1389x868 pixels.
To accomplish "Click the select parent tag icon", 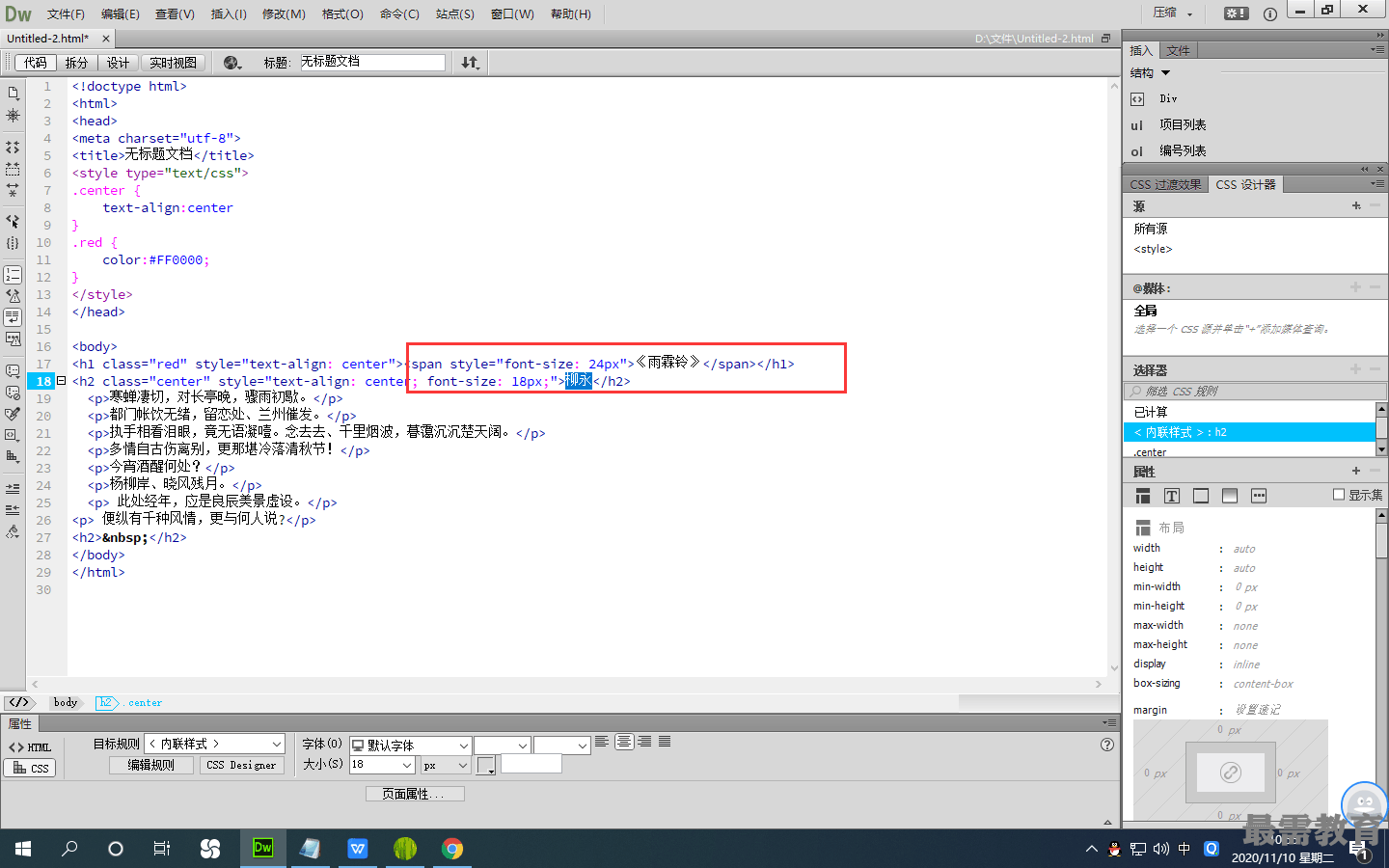I will [13, 221].
